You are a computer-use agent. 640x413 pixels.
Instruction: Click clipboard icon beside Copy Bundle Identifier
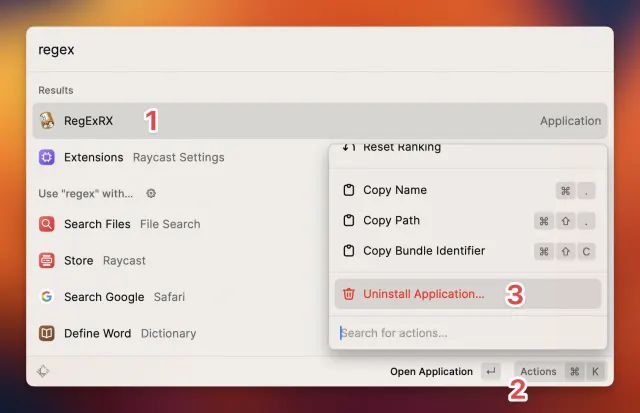[x=349, y=251]
